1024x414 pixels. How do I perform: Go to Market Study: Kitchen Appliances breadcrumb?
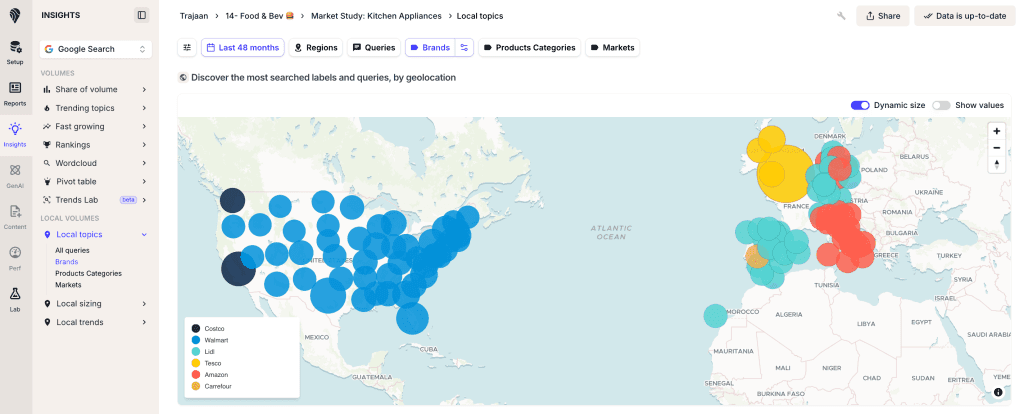click(376, 16)
